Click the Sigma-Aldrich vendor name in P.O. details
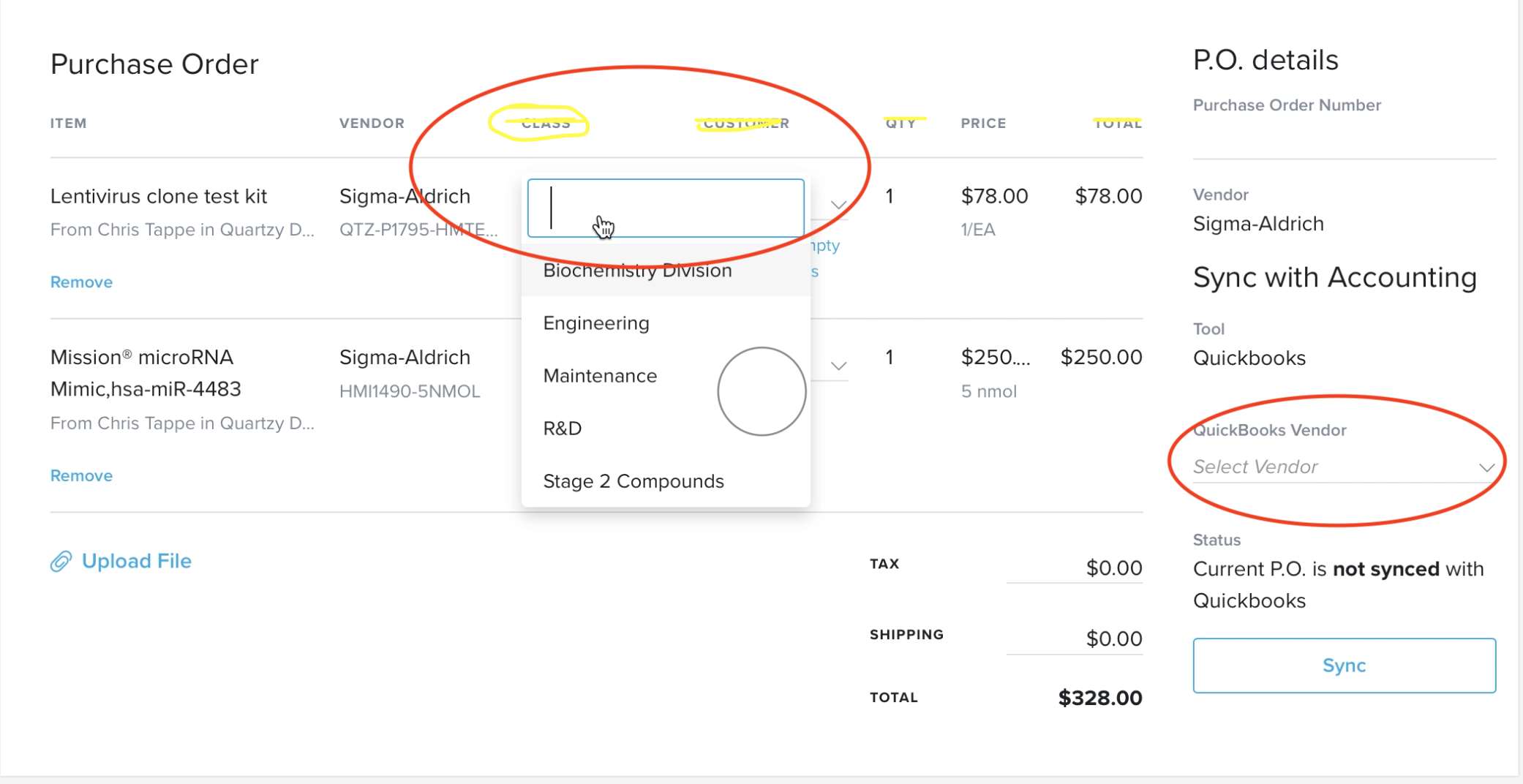 point(1257,224)
